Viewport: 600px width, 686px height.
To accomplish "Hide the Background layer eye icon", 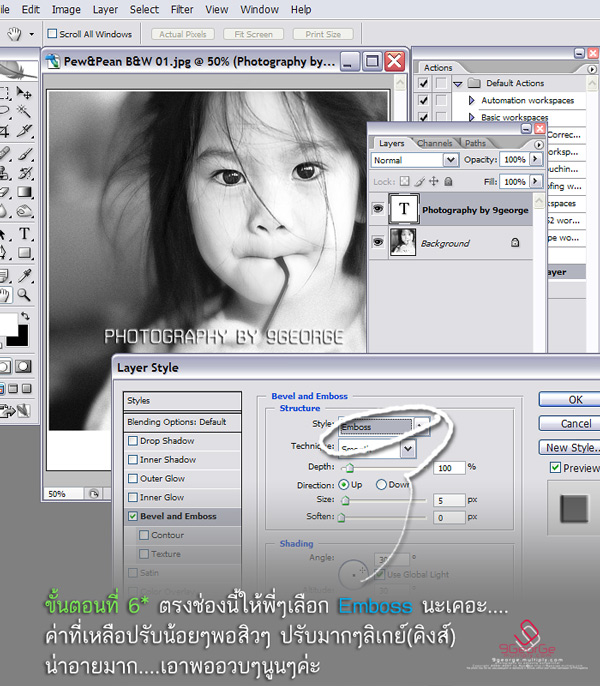I will coord(378,242).
